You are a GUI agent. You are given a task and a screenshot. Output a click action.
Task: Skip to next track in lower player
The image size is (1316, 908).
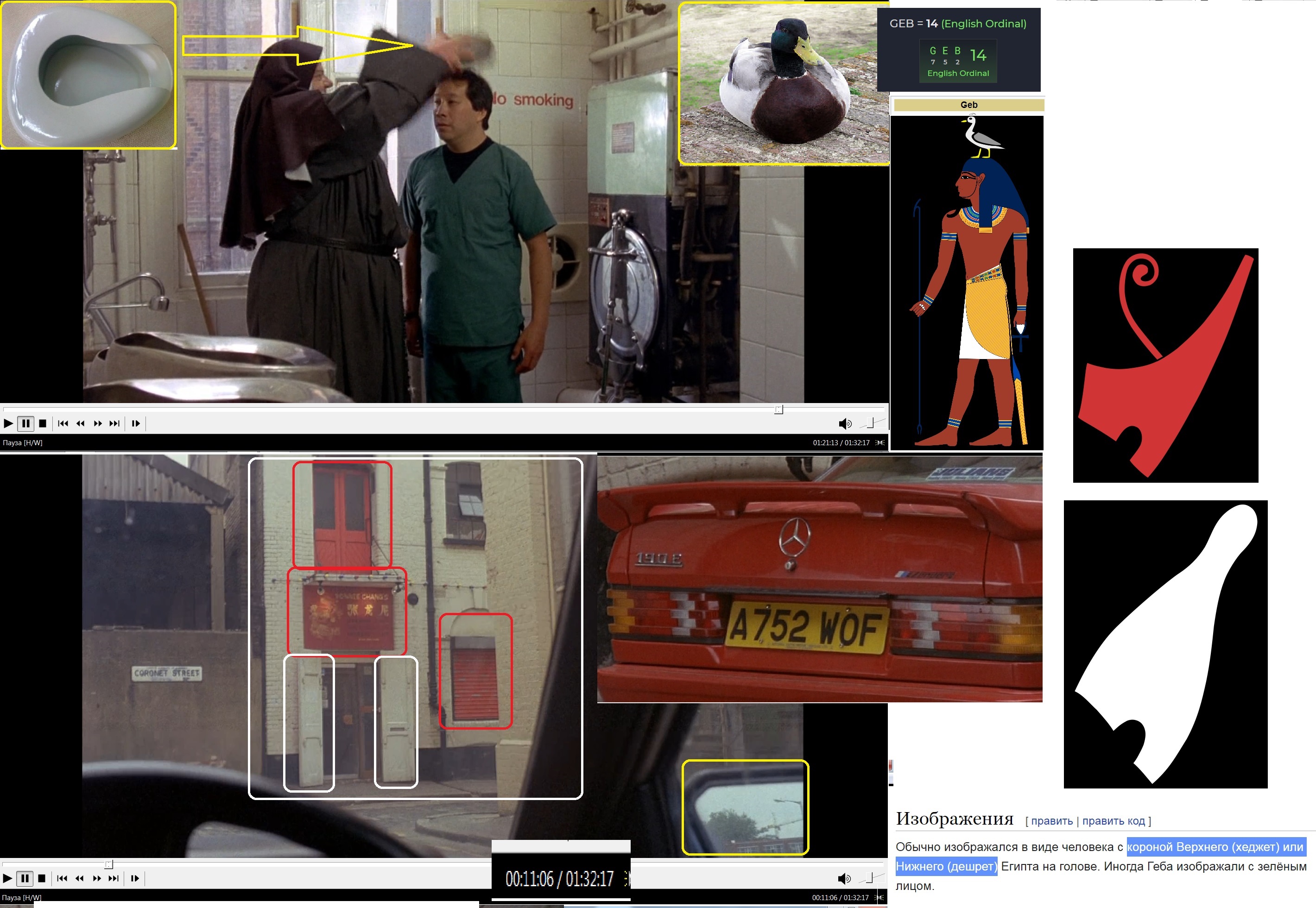(x=114, y=878)
